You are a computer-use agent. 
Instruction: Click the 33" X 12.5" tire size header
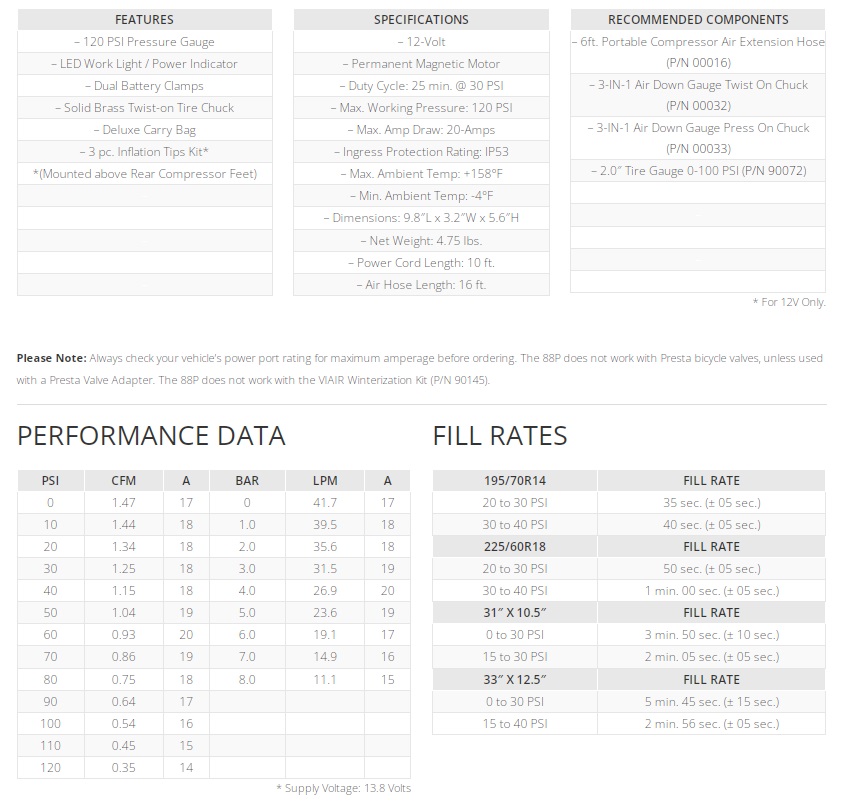click(x=515, y=679)
